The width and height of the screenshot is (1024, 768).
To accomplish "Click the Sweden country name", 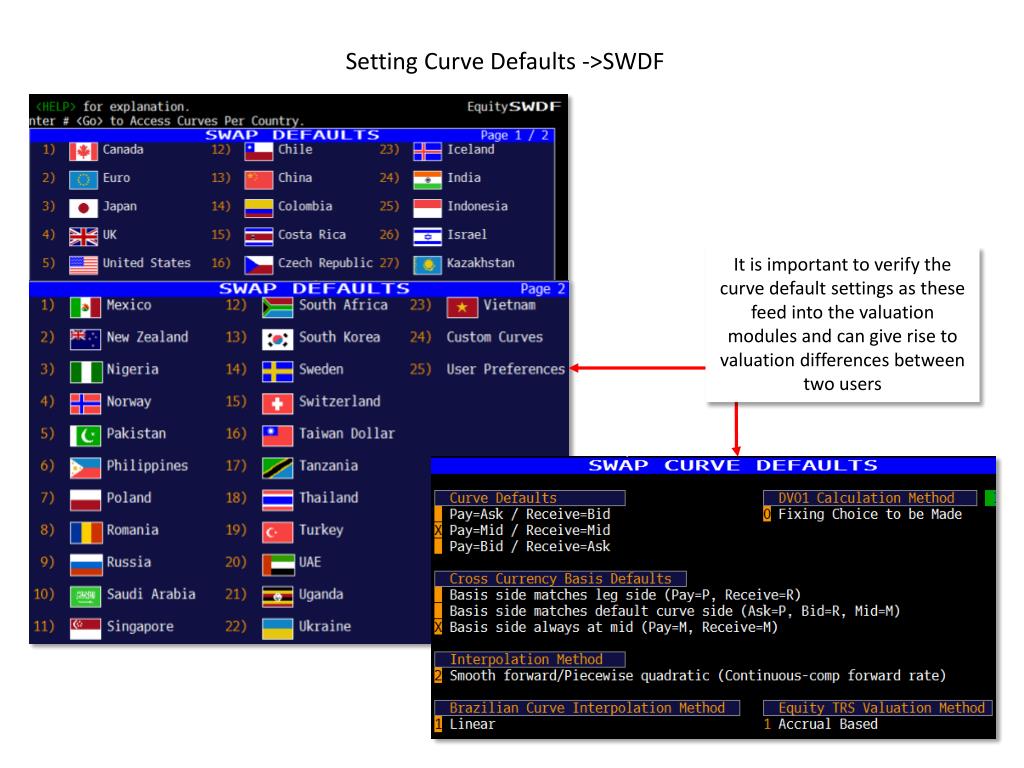I will pos(321,370).
